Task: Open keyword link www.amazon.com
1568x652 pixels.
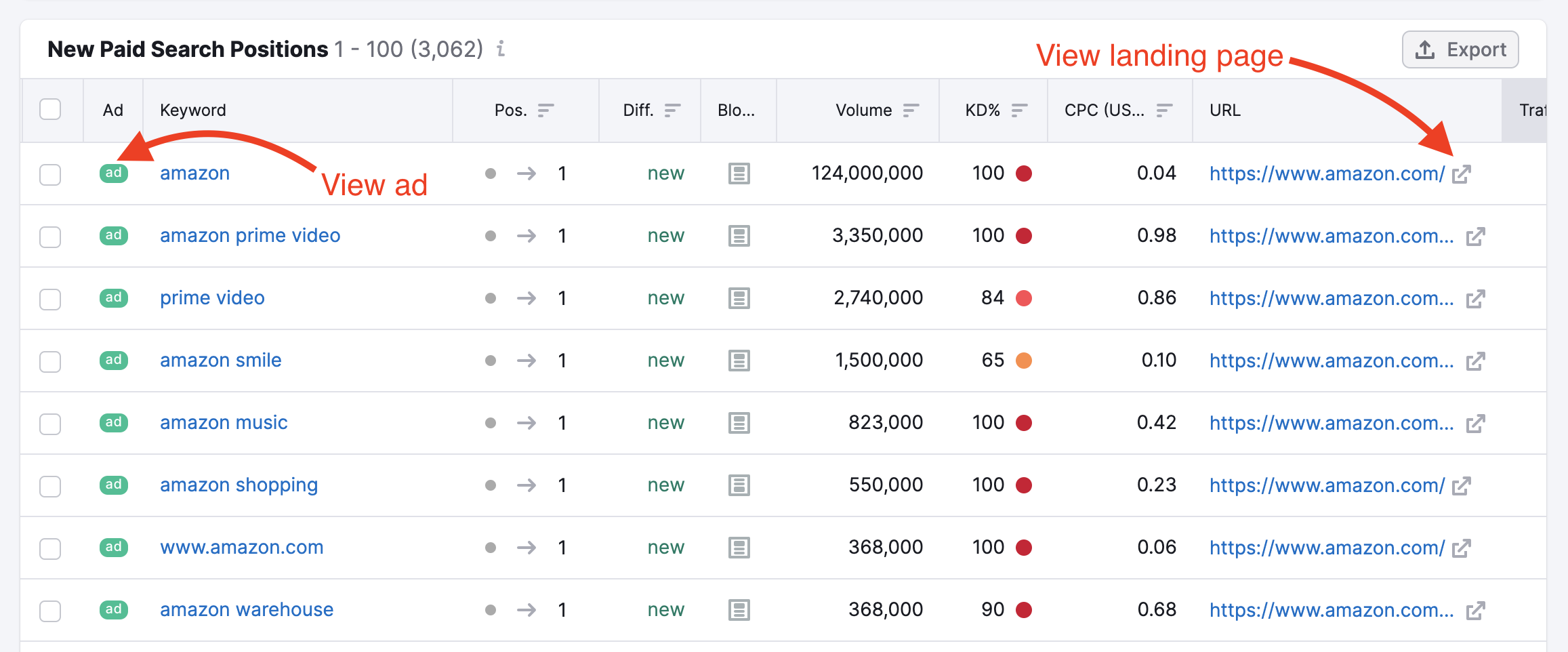Action: pyautogui.click(x=242, y=547)
